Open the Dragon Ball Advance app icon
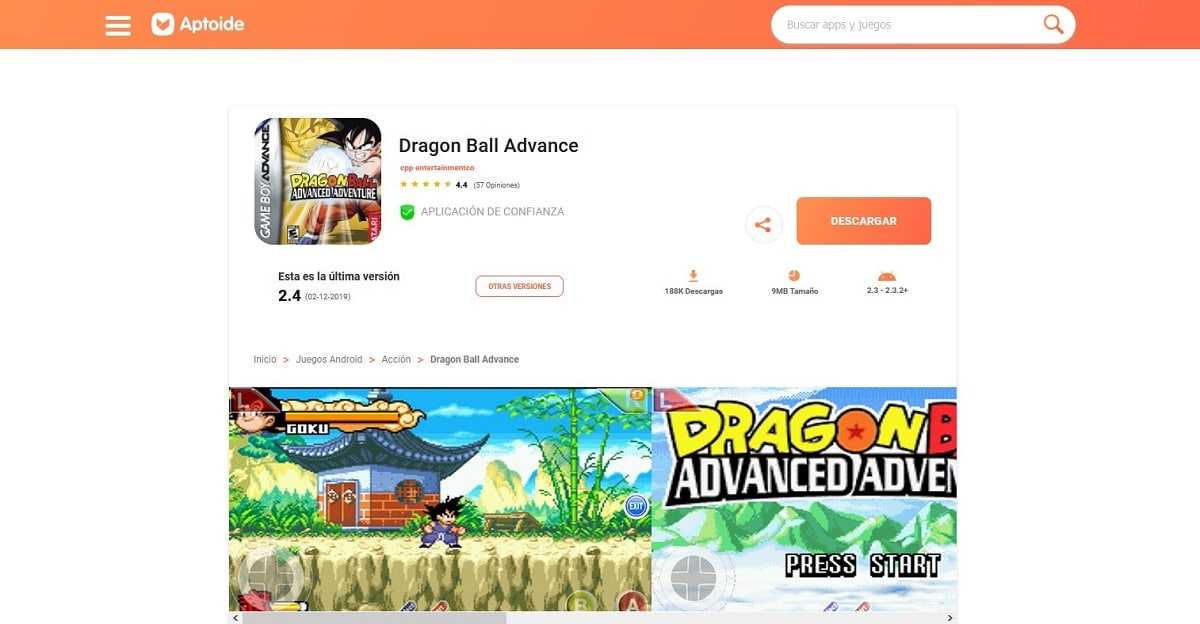Screen dimensions: 1200x624 318,181
